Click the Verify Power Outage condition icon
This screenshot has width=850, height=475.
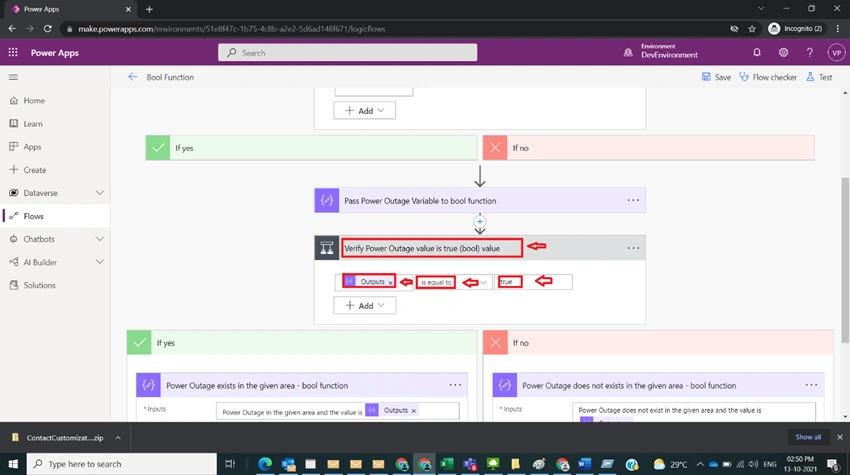327,248
